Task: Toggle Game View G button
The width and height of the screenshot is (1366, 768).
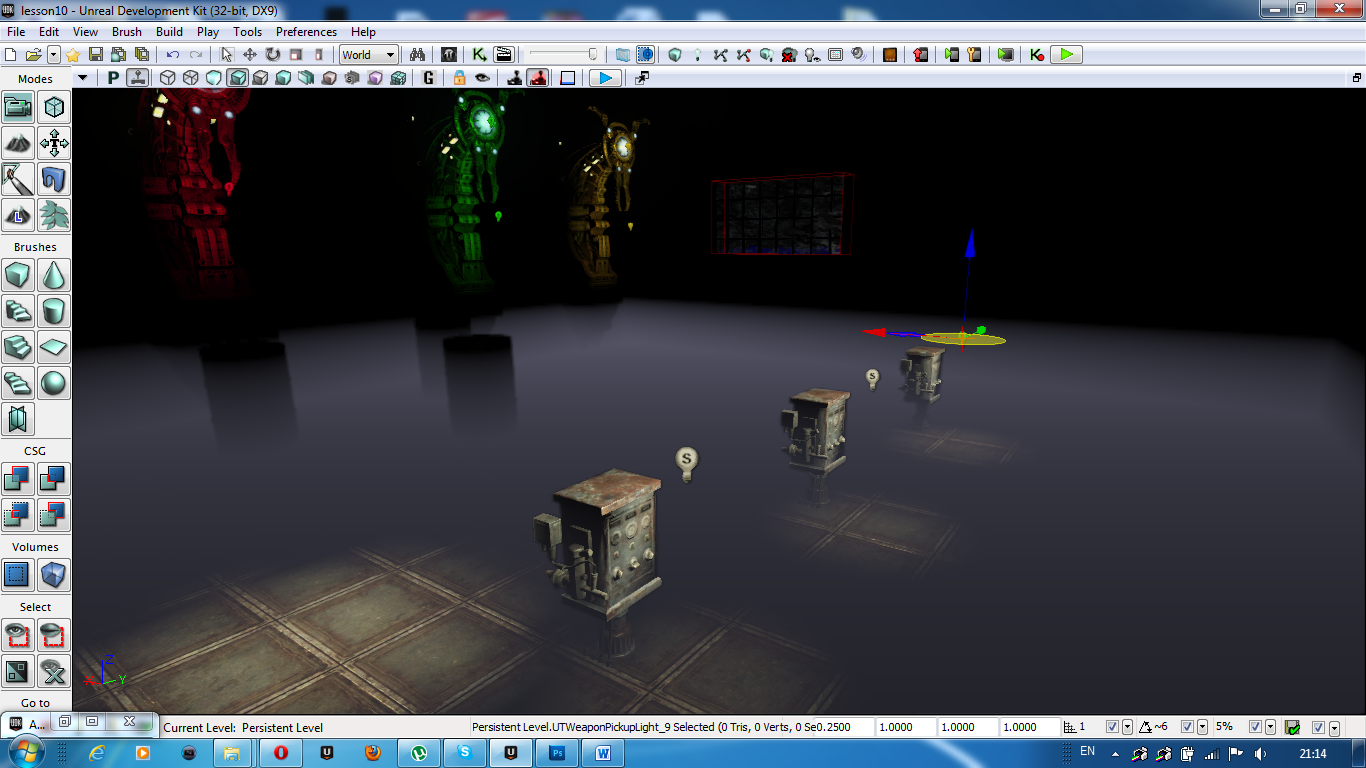Action: (x=429, y=78)
